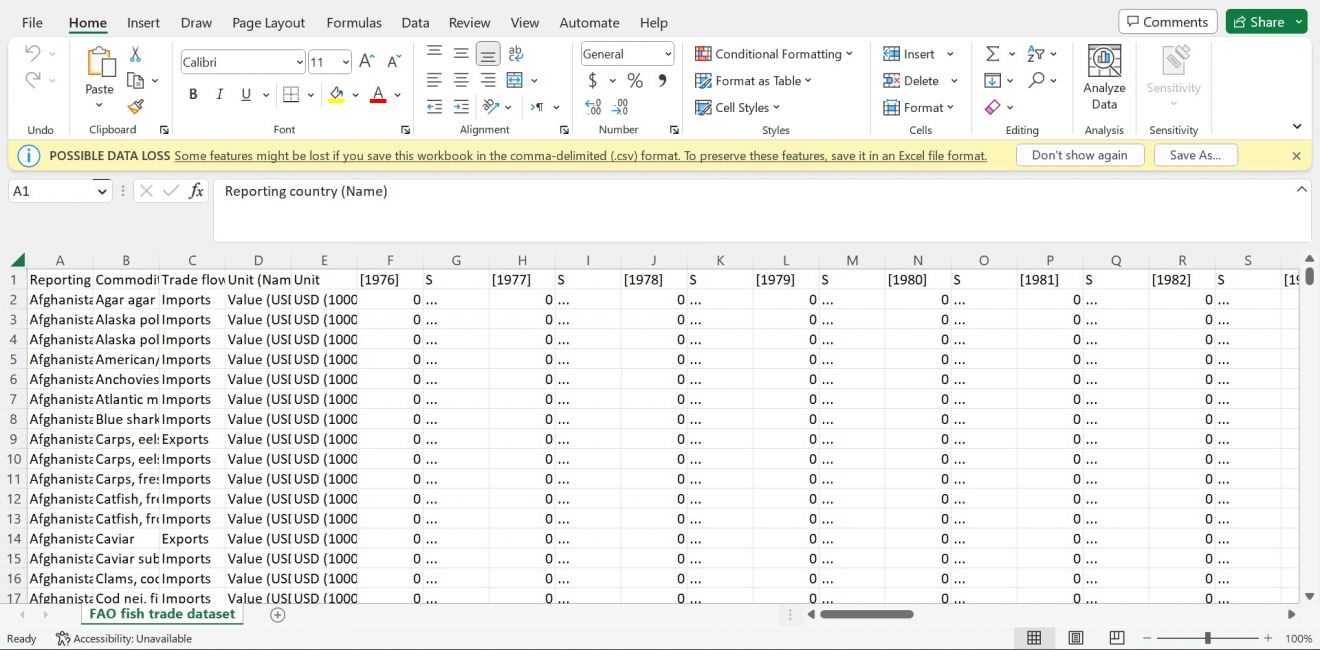Viewport: 1320px width, 650px height.
Task: Open the Conditional Formatting menu
Action: point(776,53)
